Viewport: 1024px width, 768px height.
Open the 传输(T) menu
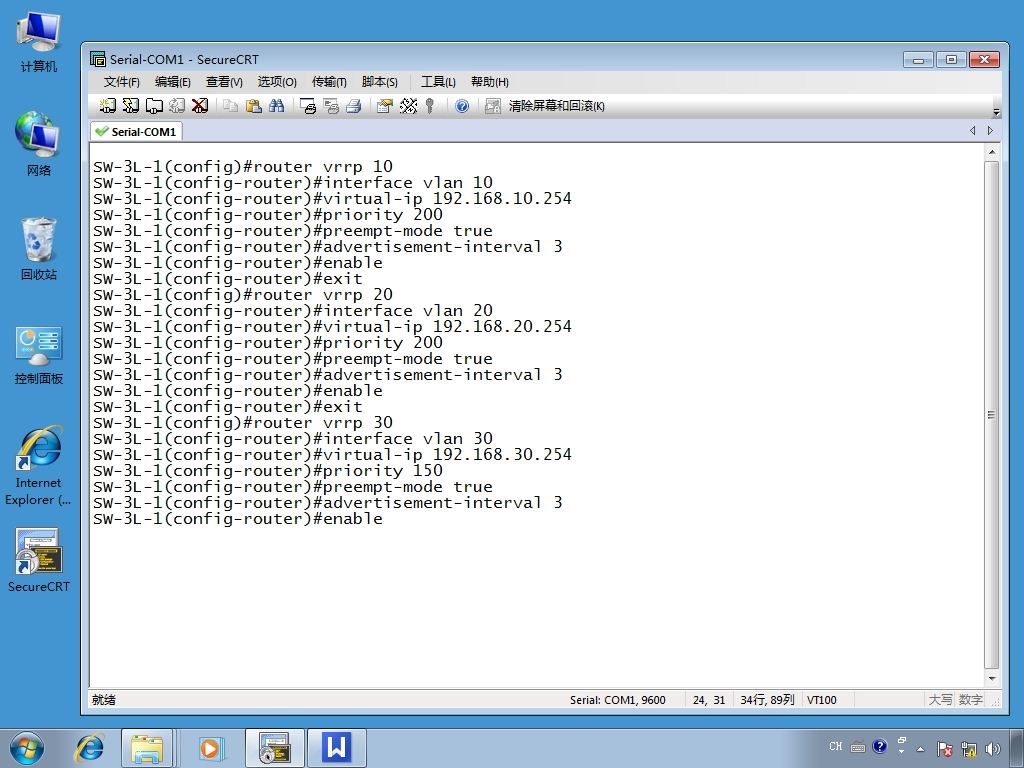(328, 82)
